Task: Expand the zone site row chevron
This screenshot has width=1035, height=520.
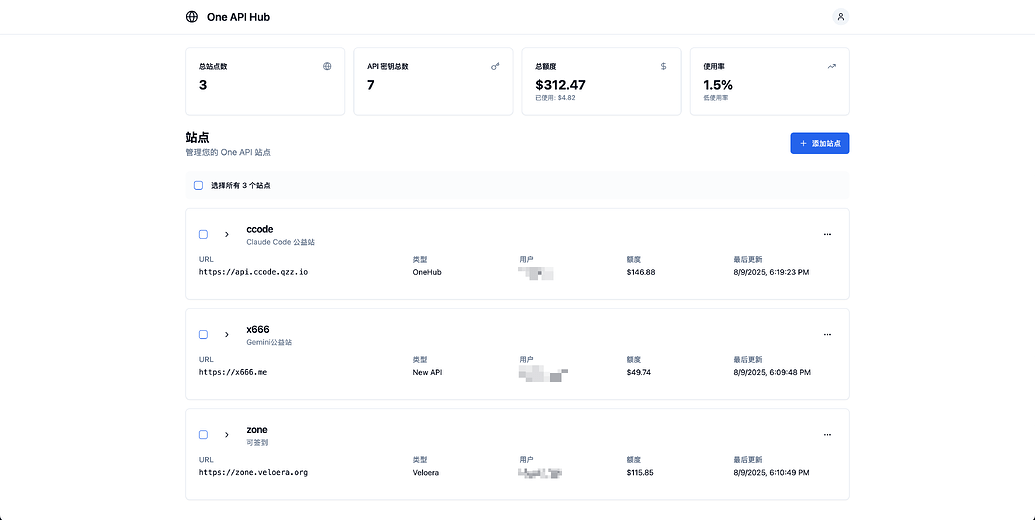Action: pyautogui.click(x=226, y=435)
